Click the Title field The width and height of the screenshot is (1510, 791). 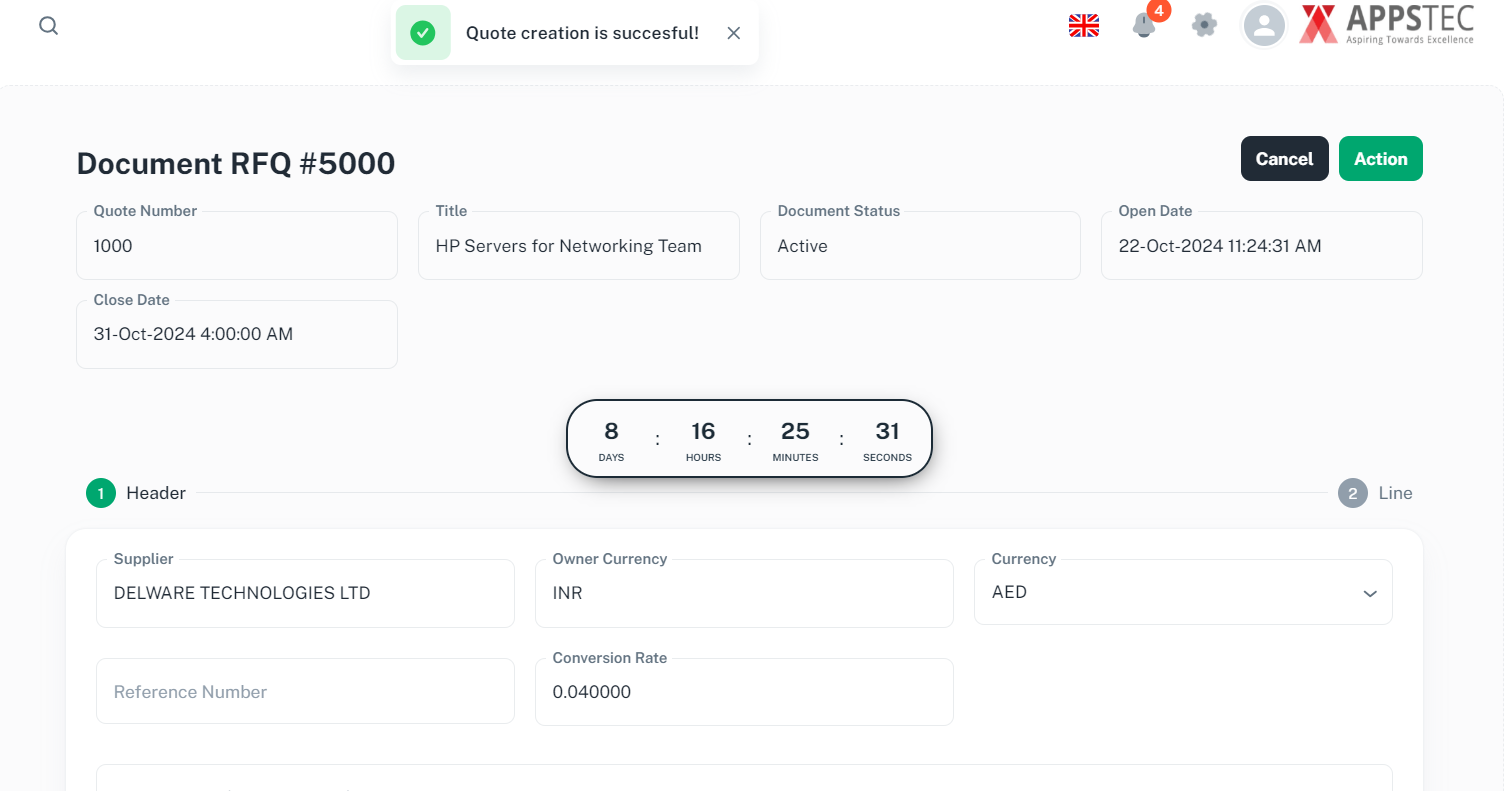point(578,246)
